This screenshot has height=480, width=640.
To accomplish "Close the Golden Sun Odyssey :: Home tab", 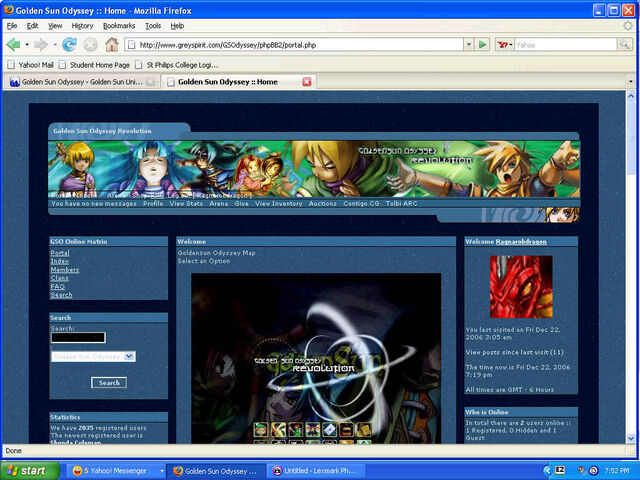I will point(307,82).
